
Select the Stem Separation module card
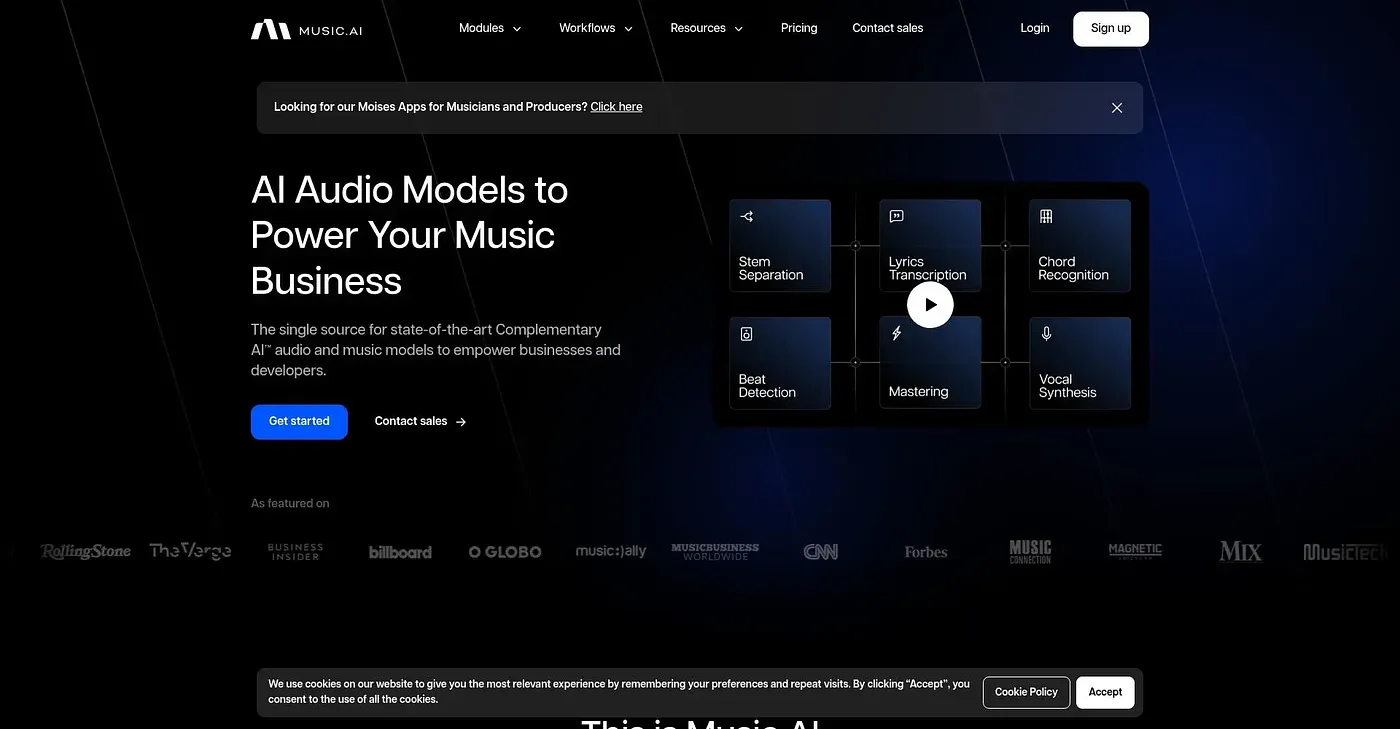[780, 246]
